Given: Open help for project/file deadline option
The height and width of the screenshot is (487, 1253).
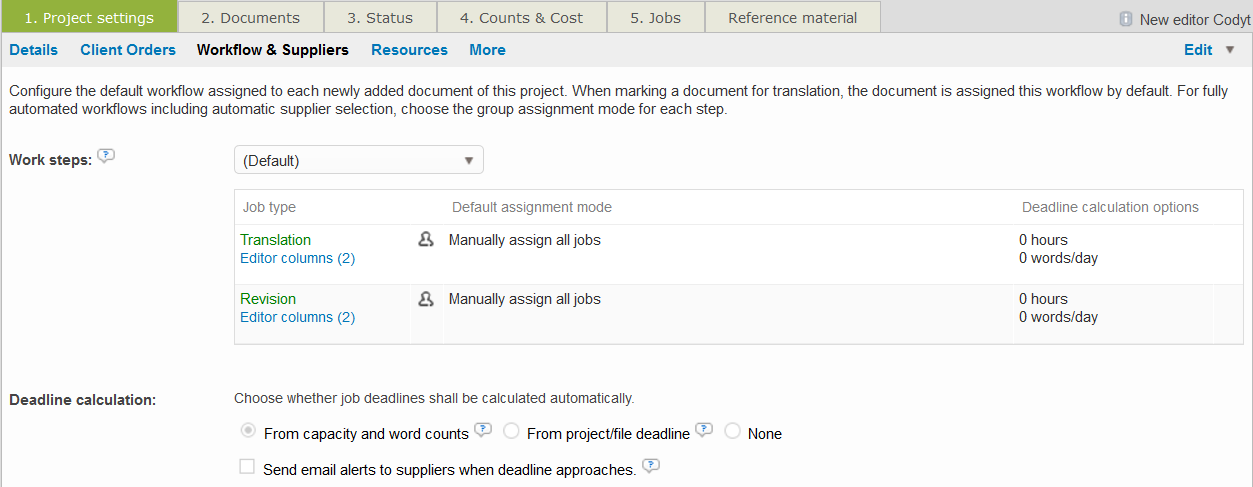Looking at the screenshot, I should point(704,431).
